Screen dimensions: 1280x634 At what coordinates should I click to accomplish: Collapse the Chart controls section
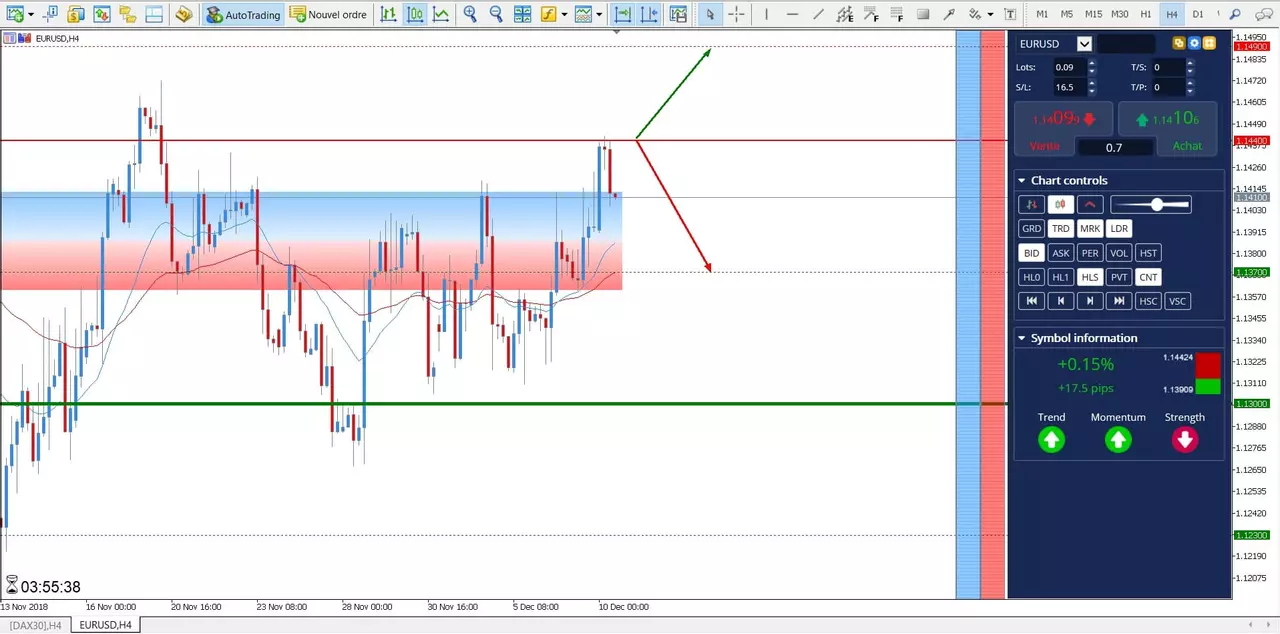[x=1022, y=181]
